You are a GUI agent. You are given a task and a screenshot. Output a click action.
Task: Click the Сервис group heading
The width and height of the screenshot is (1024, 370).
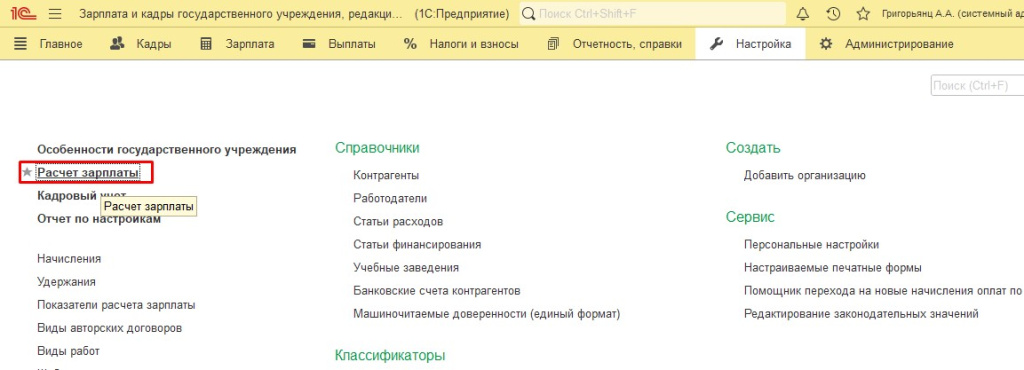pos(750,217)
